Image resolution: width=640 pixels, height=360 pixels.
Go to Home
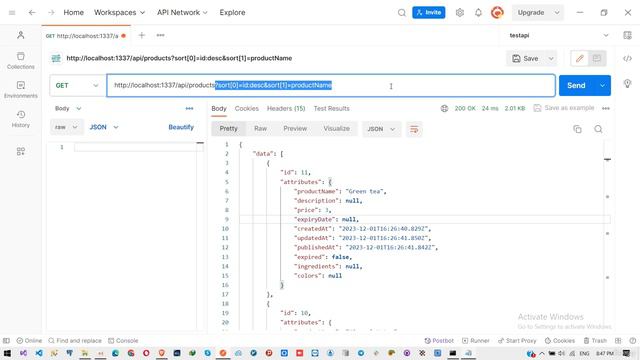pos(73,13)
